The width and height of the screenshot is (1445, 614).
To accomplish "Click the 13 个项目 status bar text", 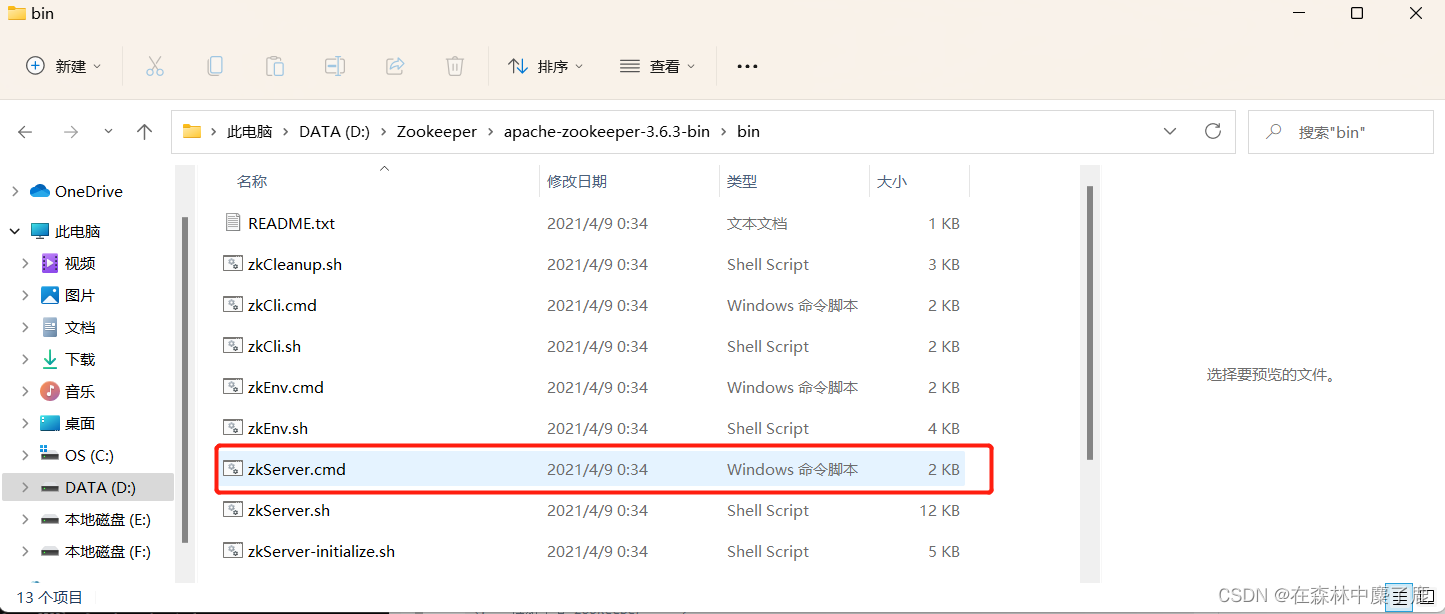I will point(50,597).
